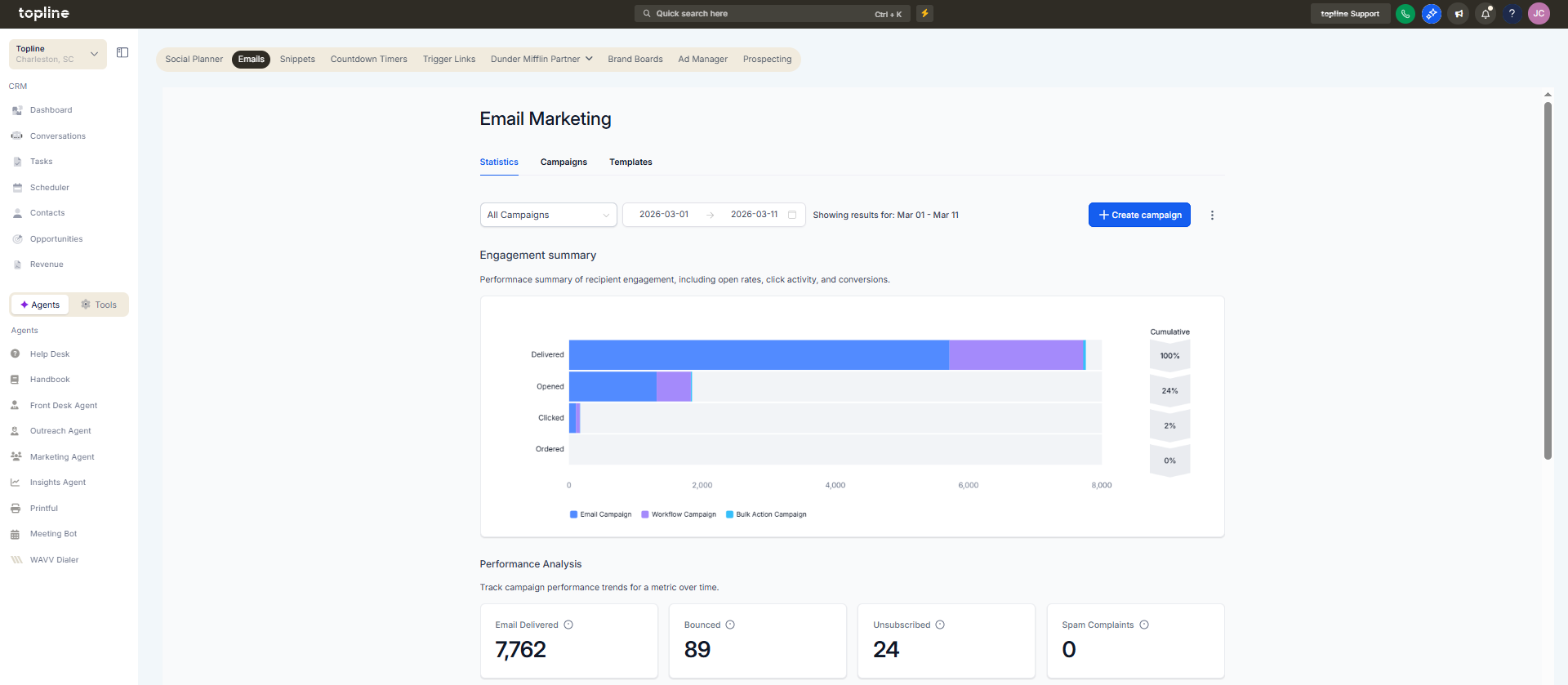Open Dashboard from the sidebar
Image resolution: width=1568 pixels, height=685 pixels.
point(51,110)
